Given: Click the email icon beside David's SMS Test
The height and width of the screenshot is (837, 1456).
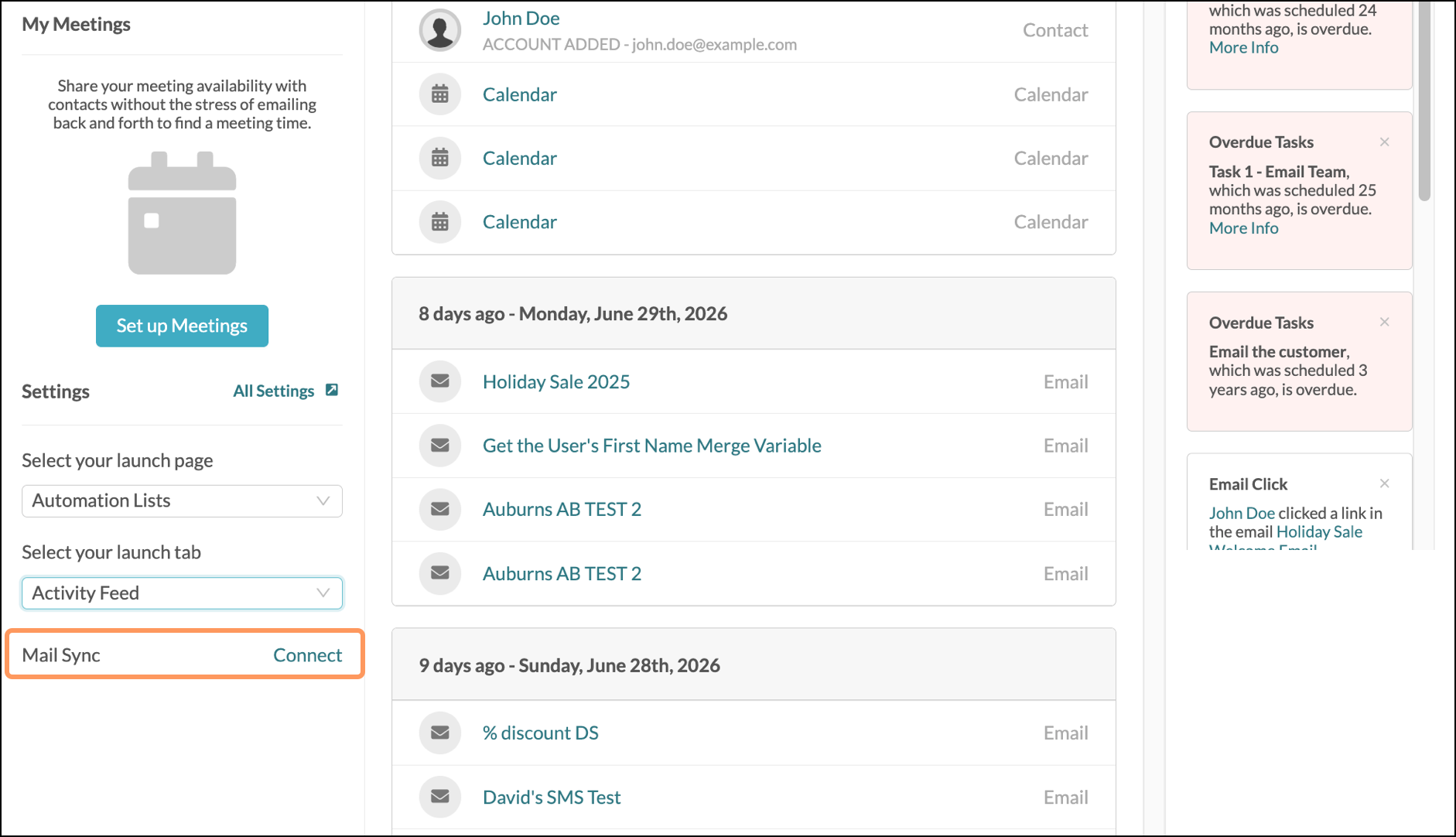Looking at the screenshot, I should 440,797.
